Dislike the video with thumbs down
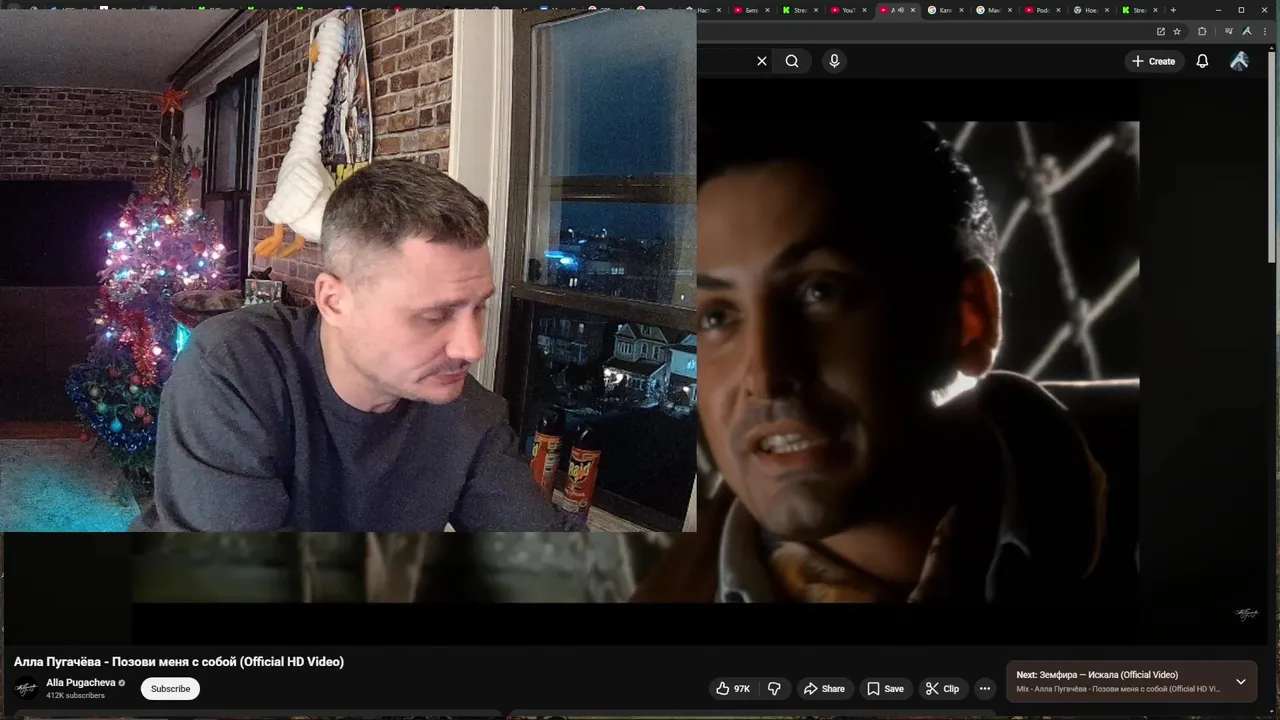 tap(774, 688)
